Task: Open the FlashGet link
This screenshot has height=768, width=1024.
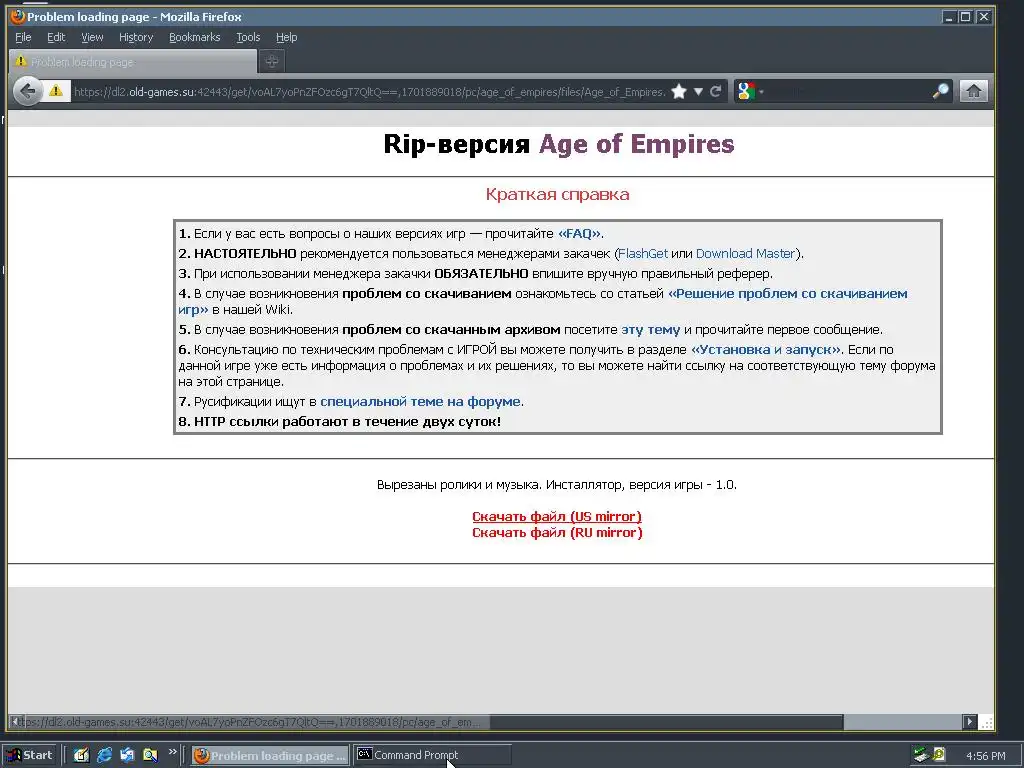Action: coord(643,253)
